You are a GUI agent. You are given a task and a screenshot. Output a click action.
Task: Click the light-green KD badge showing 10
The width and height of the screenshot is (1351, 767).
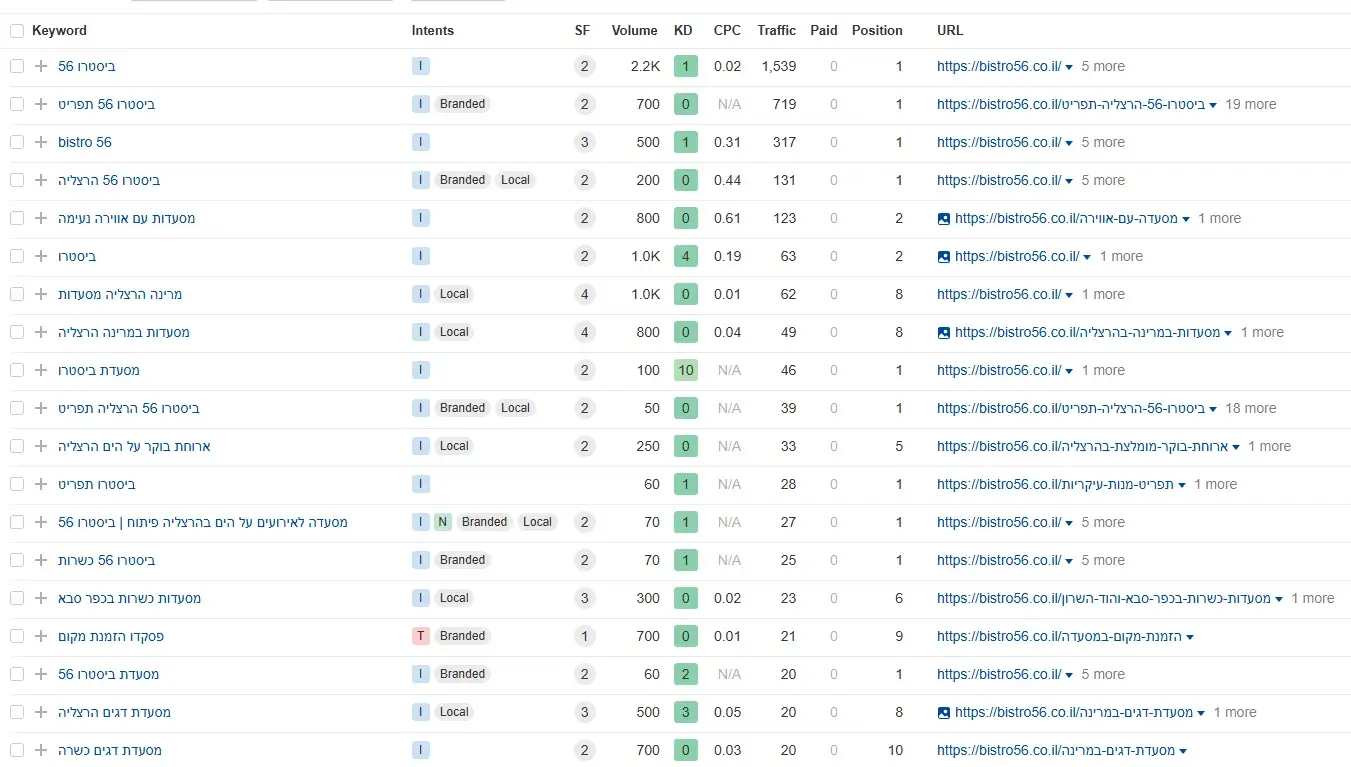coord(685,370)
